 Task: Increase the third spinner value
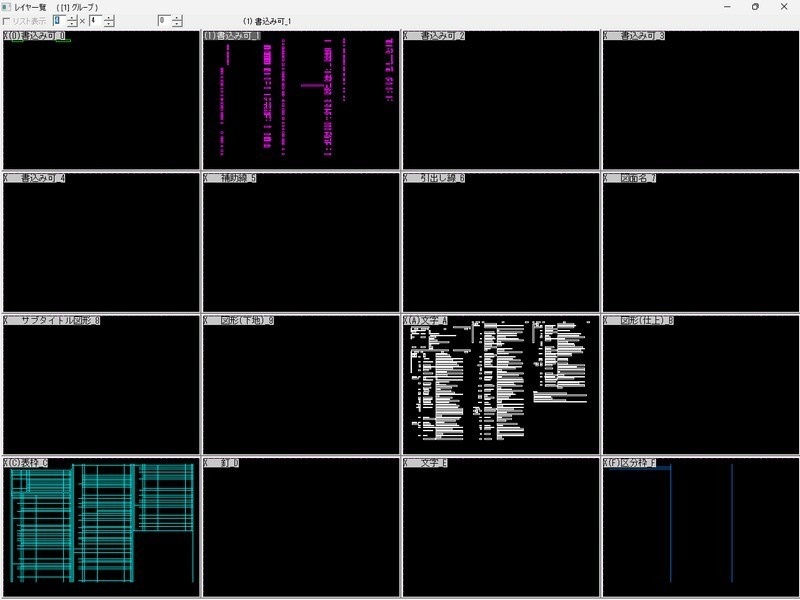tap(177, 18)
